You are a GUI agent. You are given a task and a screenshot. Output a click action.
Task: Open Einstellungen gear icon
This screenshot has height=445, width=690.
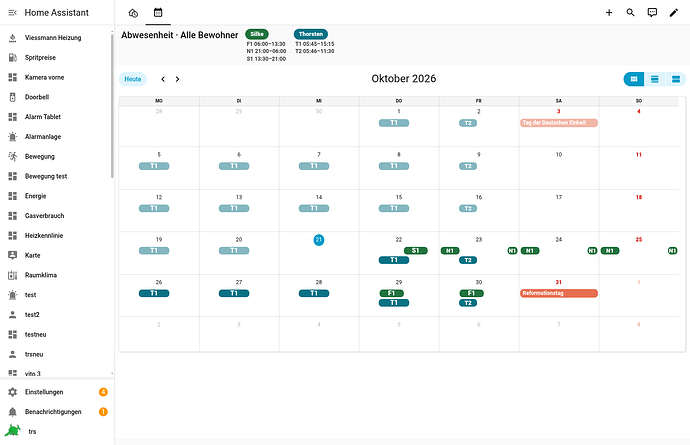point(13,392)
